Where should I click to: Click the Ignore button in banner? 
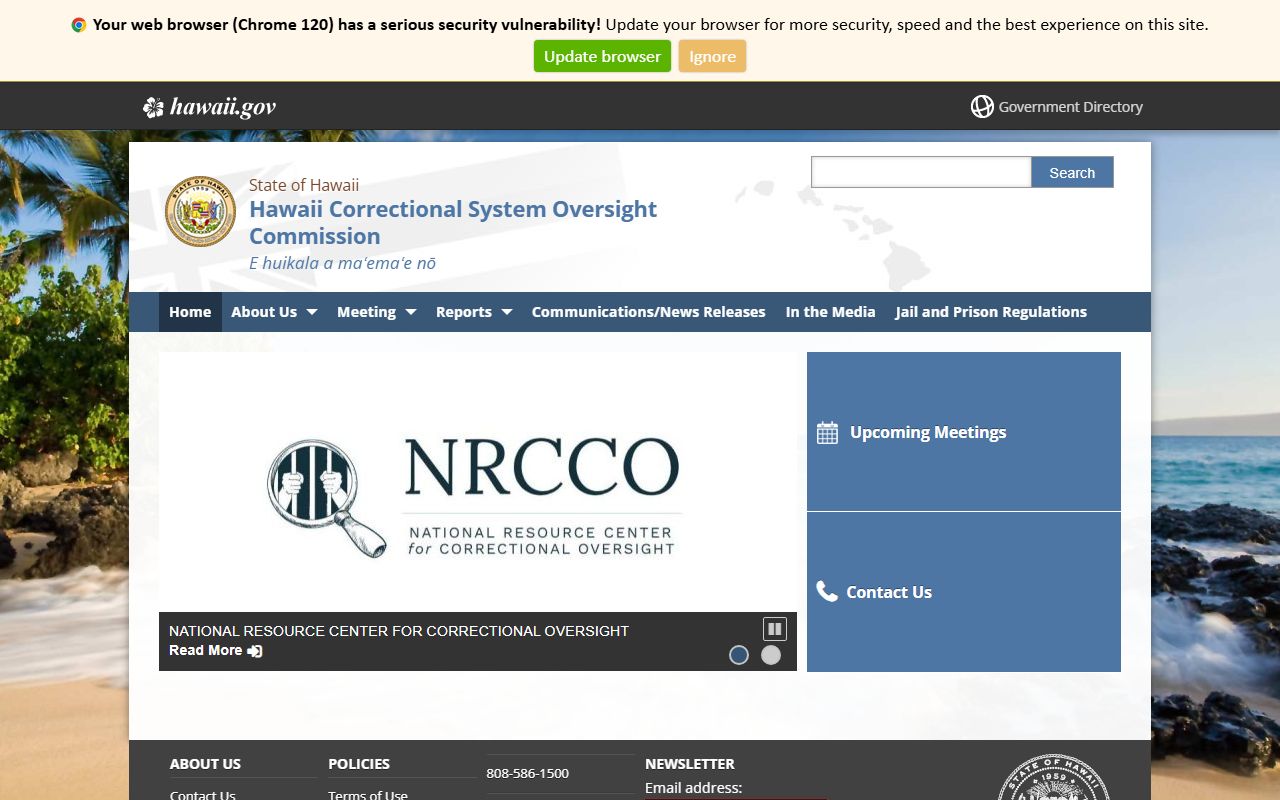[x=712, y=56]
